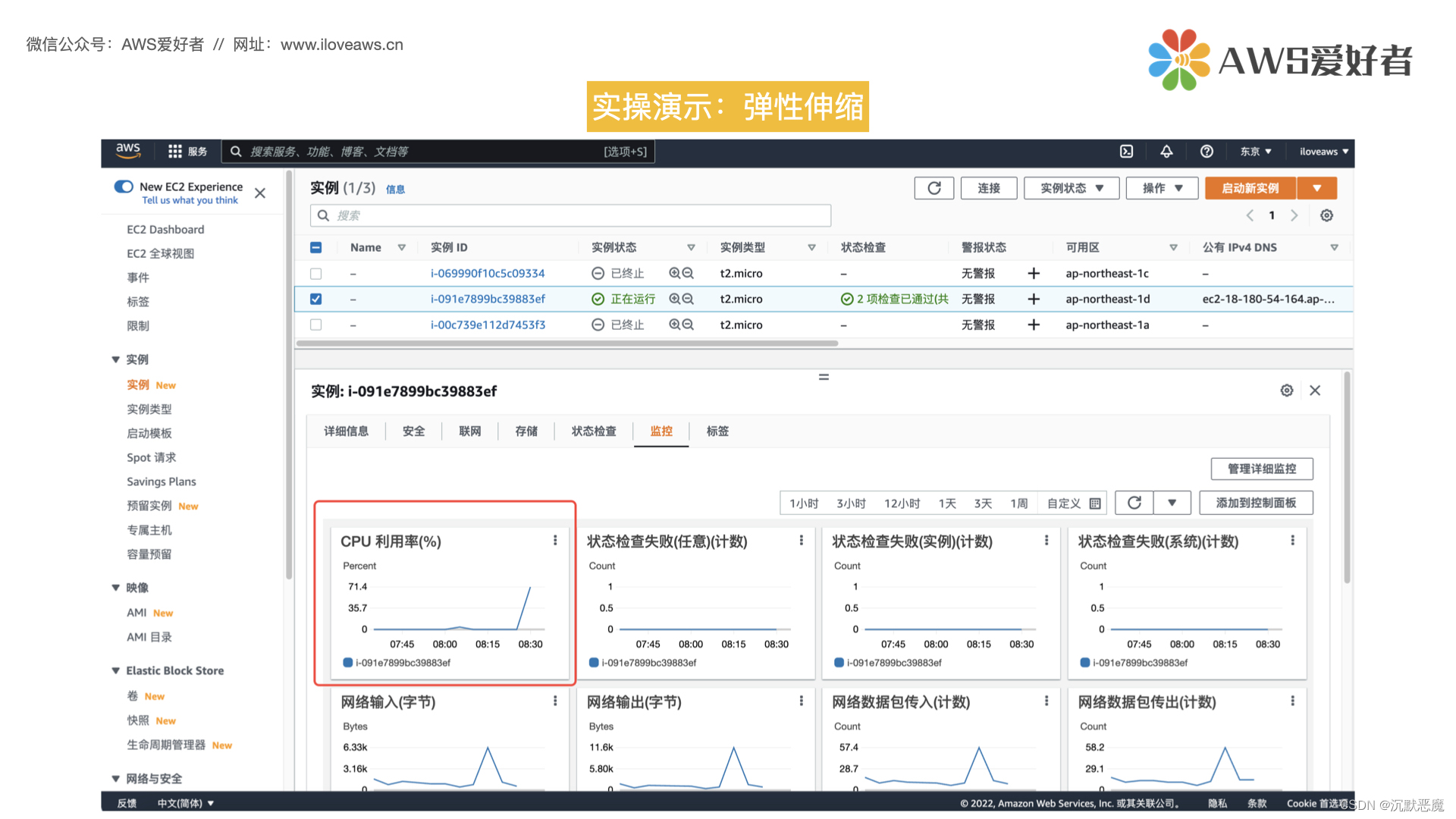1456x819 pixels.
Task: Deselect instance i-091e7899bc39883ef checkbox
Action: point(316,299)
